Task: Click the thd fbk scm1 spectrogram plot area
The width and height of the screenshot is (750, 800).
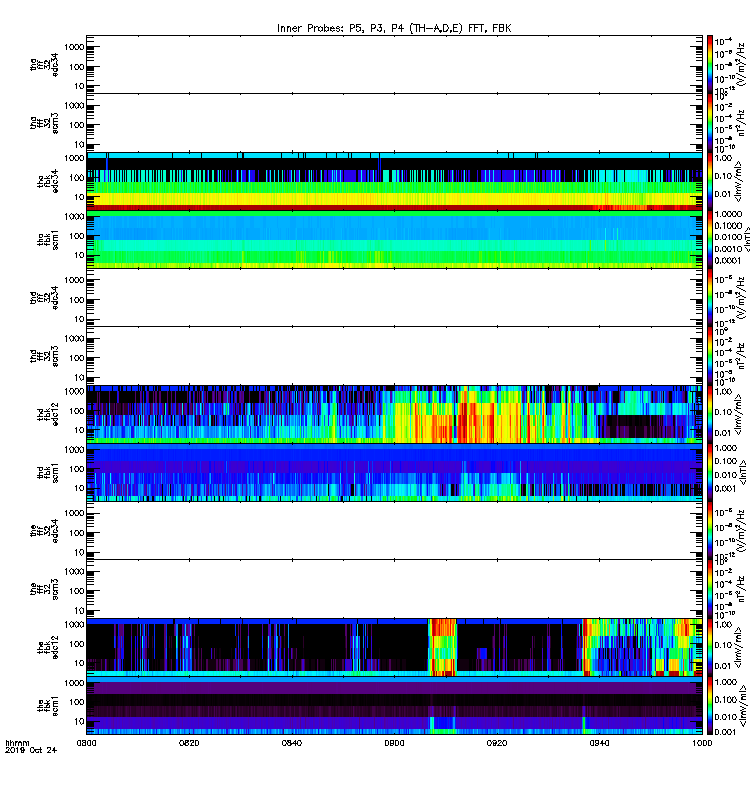Action: (x=394, y=472)
